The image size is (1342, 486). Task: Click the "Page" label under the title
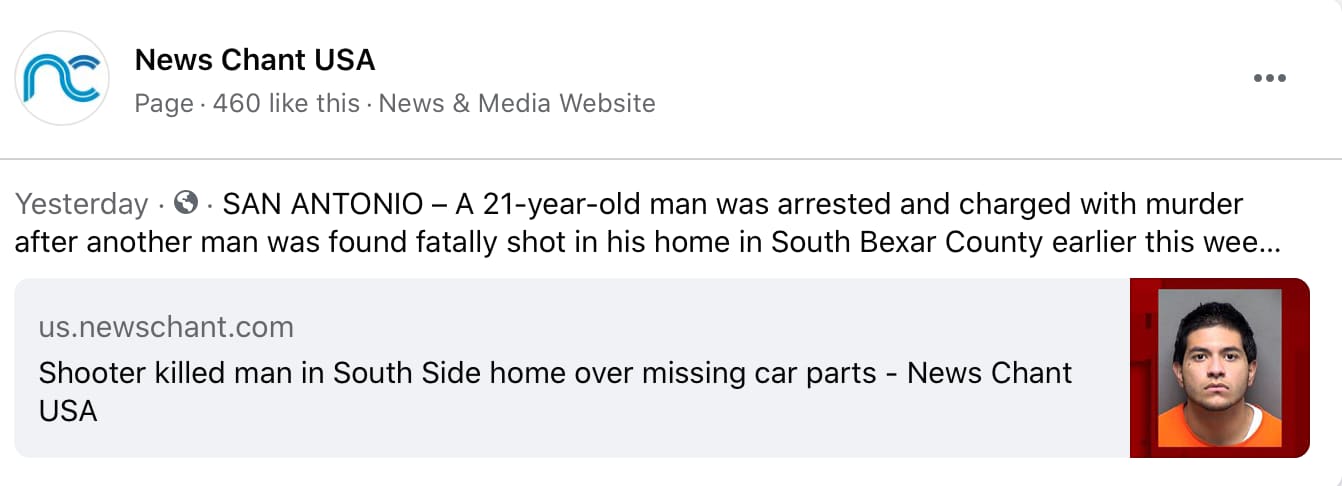[x=164, y=103]
